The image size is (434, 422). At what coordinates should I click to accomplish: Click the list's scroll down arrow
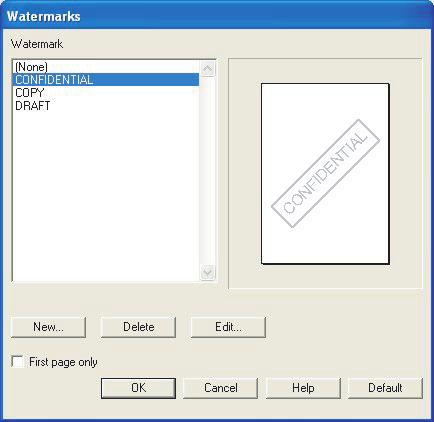[x=208, y=273]
